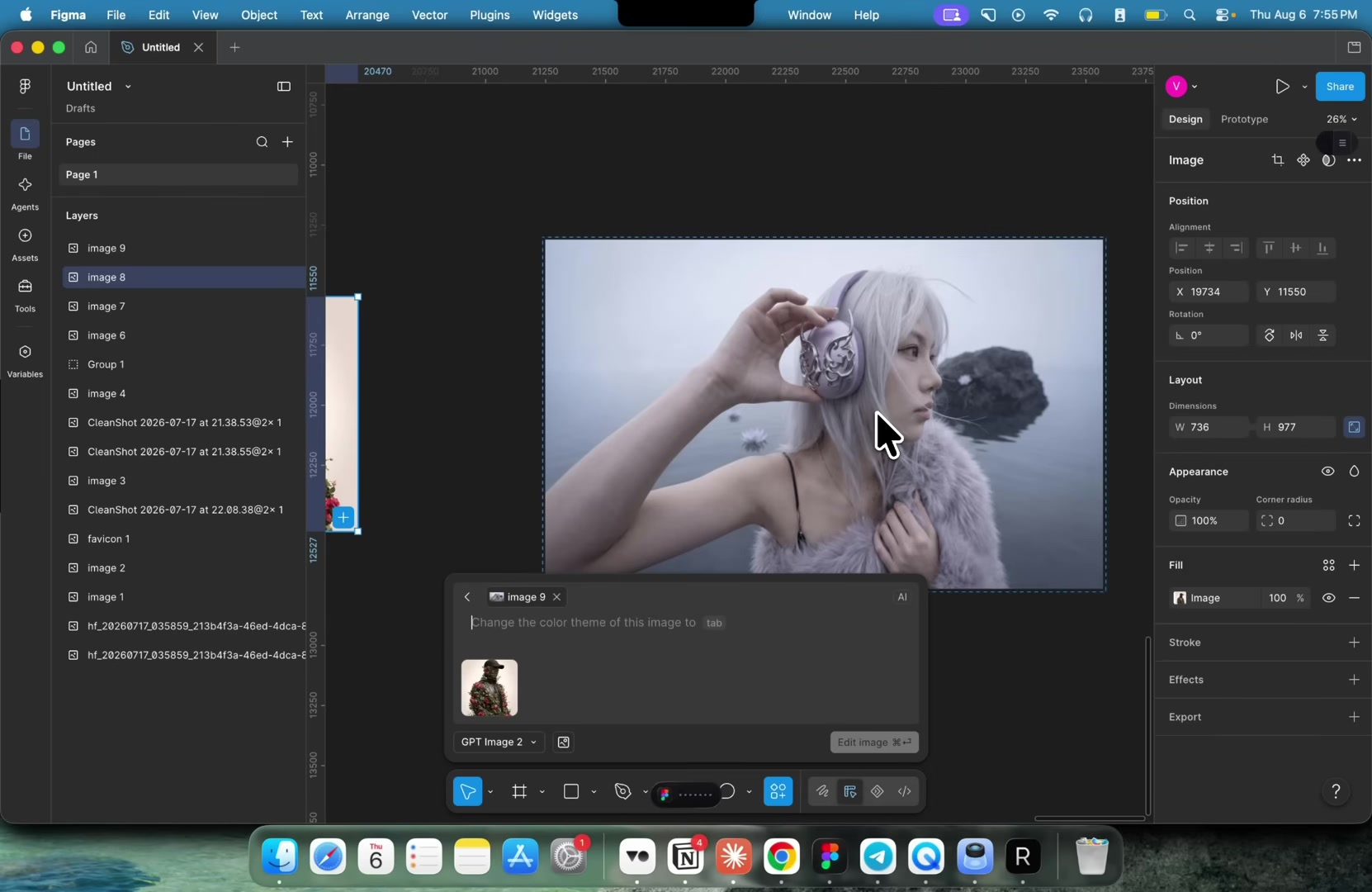Screen dimensions: 1372x892
Task: Click the Figma main menu logo icon
Action: 25,86
